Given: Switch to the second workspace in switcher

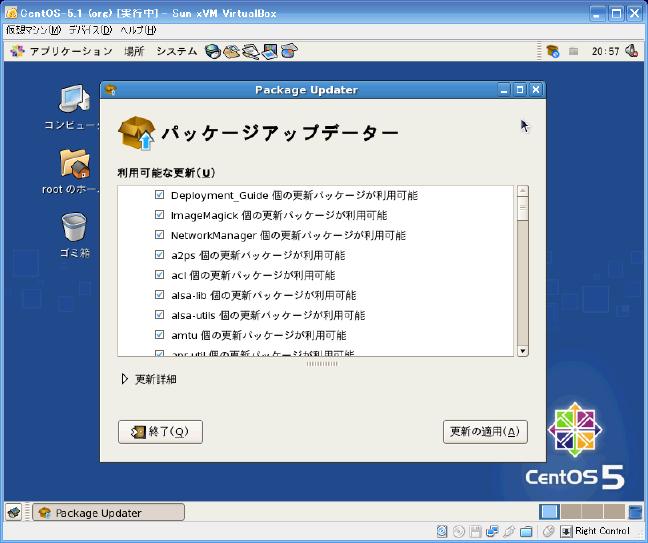Looking at the screenshot, I should coord(571,512).
